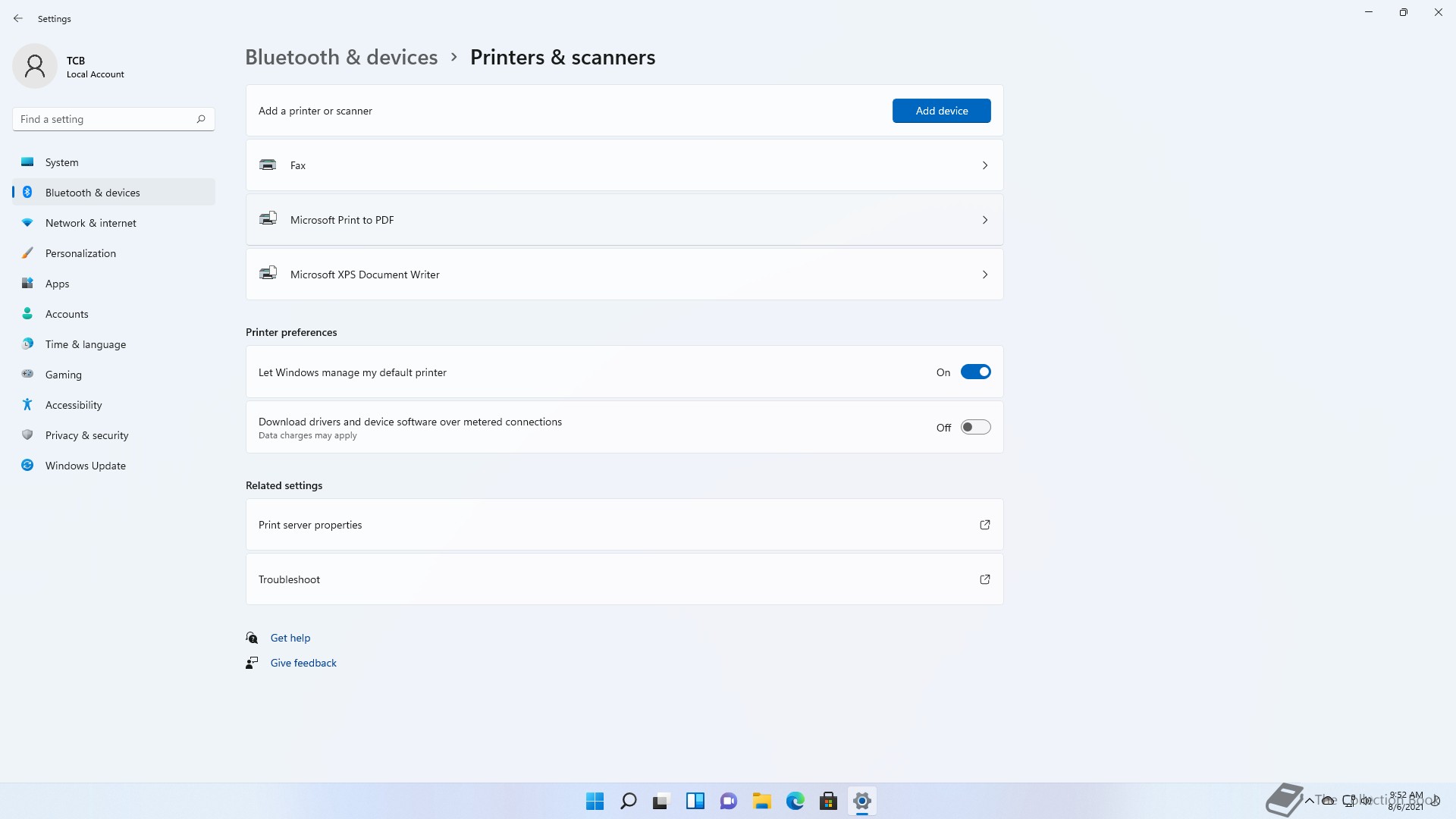Image resolution: width=1456 pixels, height=819 pixels.
Task: Turn off Let Windows manage default printer
Action: click(976, 372)
